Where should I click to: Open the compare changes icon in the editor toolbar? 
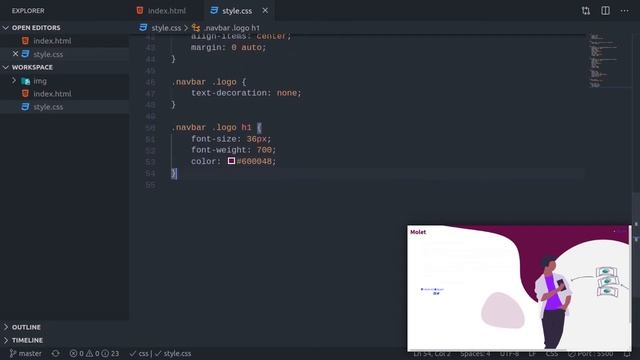coord(586,11)
